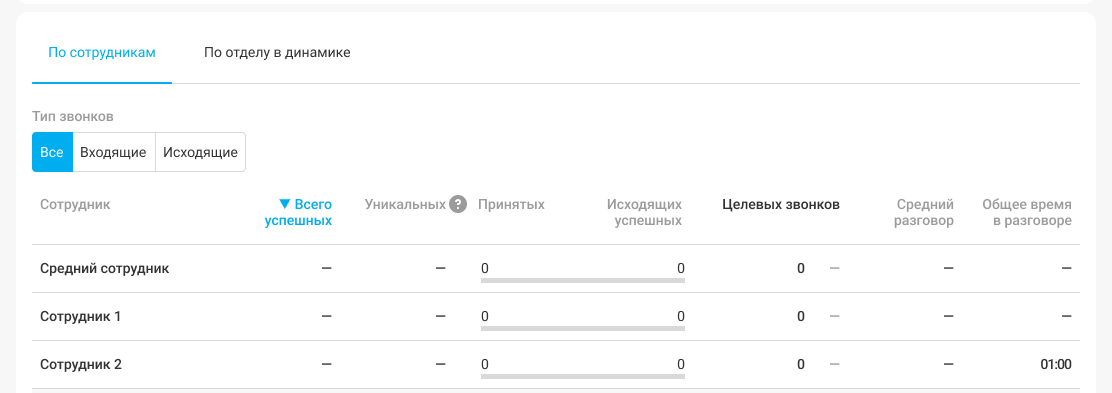Image resolution: width=1112 pixels, height=393 pixels.
Task: Sort by Исходящих успешных column
Action: [x=645, y=212]
